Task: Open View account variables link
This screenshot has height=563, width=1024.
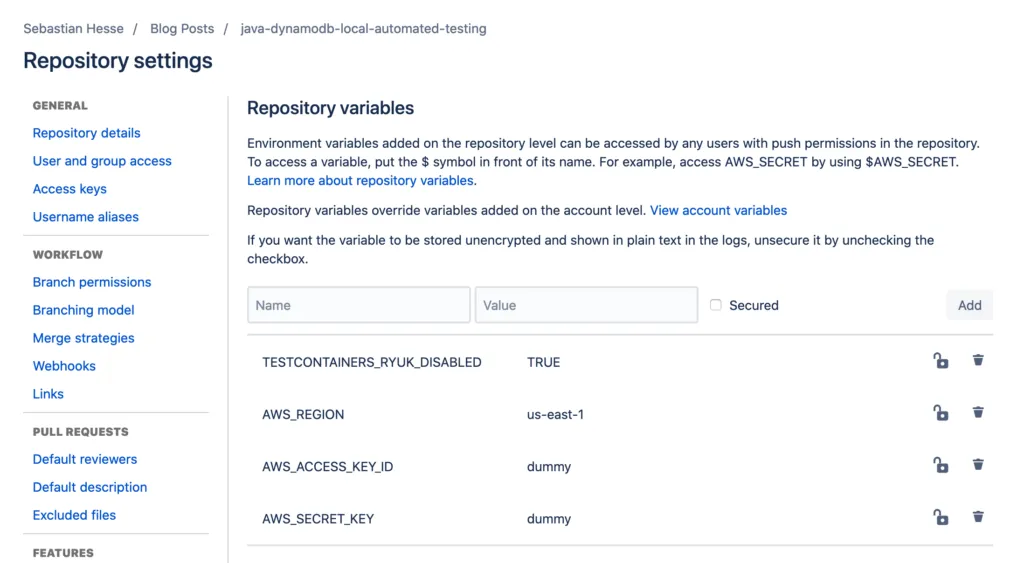Action: click(x=718, y=210)
